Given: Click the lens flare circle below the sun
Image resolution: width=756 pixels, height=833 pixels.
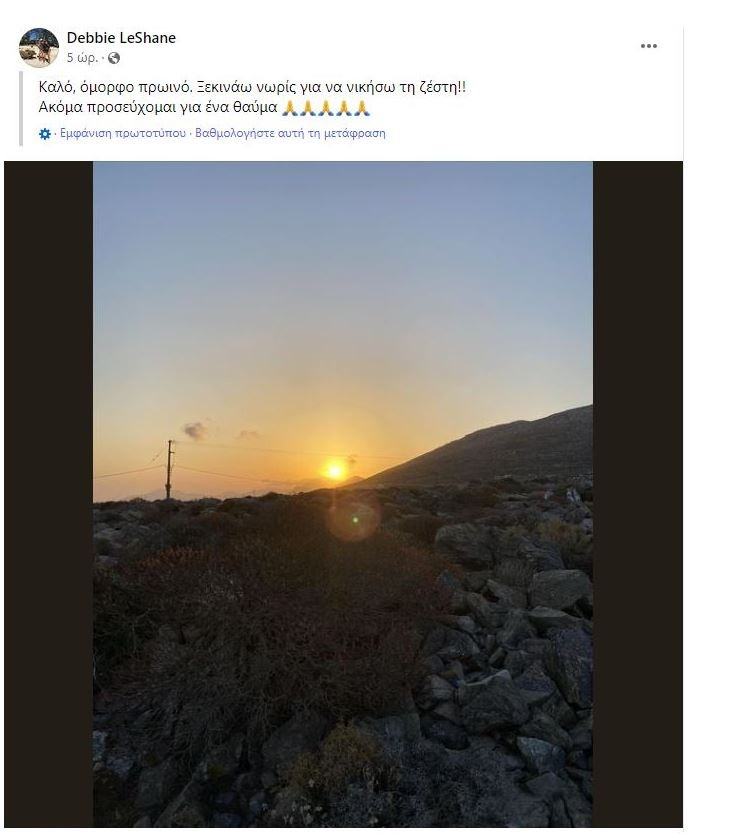Looking at the screenshot, I should click(353, 520).
